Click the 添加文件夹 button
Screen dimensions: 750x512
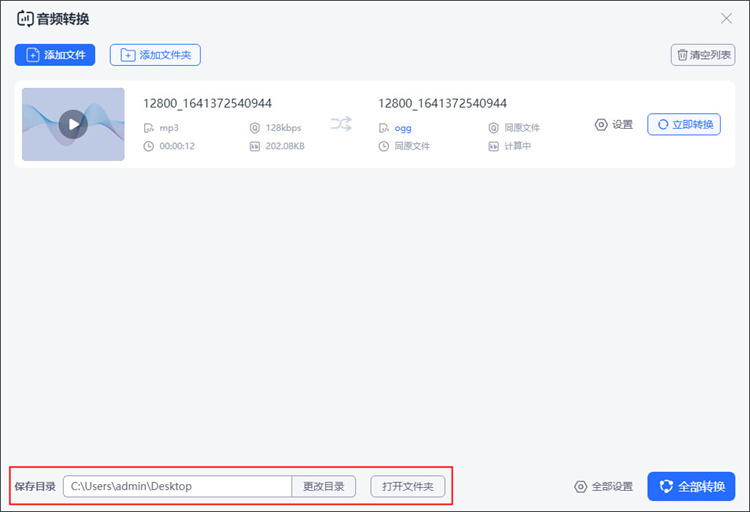155,55
